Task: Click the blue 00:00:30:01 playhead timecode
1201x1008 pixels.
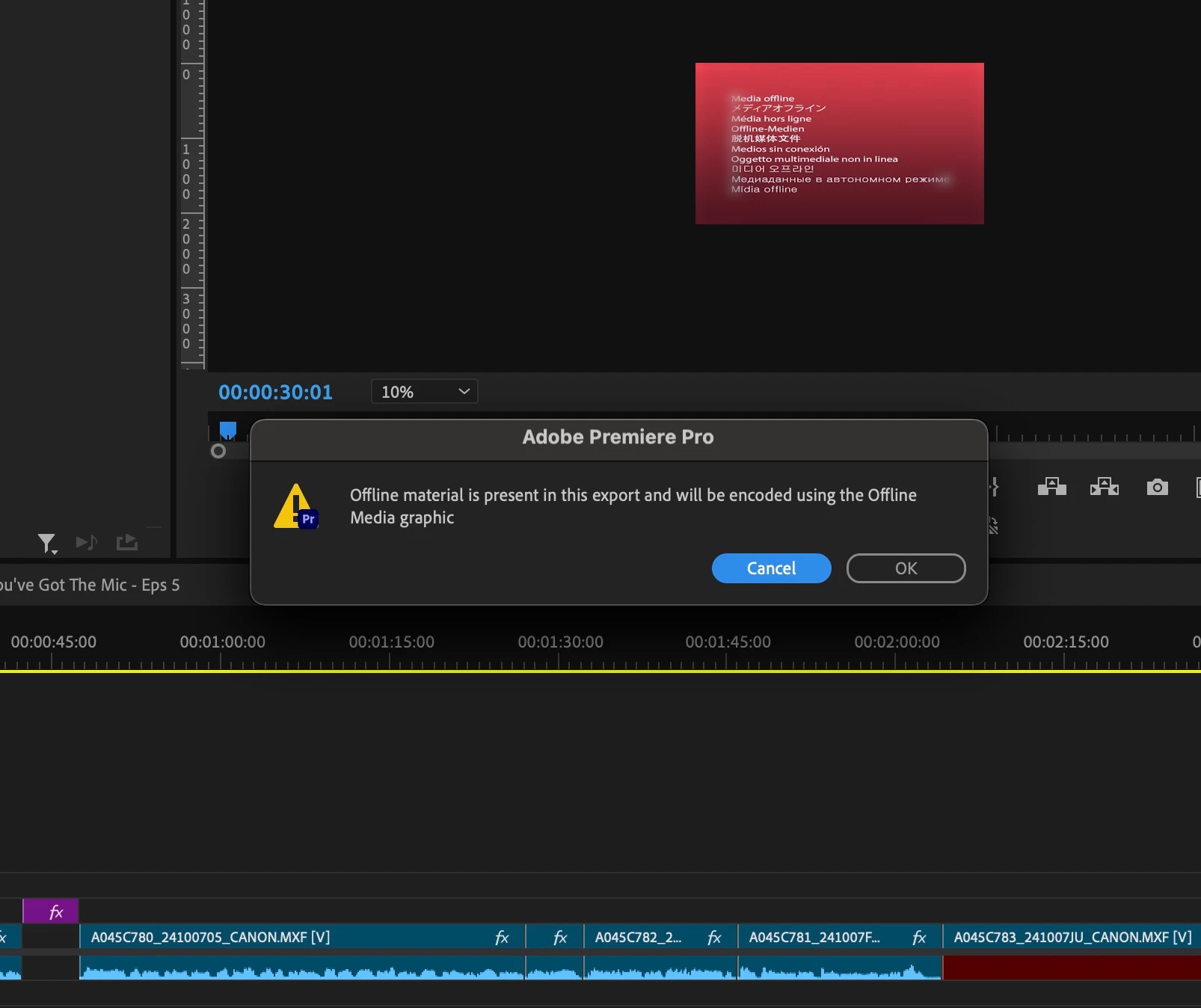Action: 275,392
